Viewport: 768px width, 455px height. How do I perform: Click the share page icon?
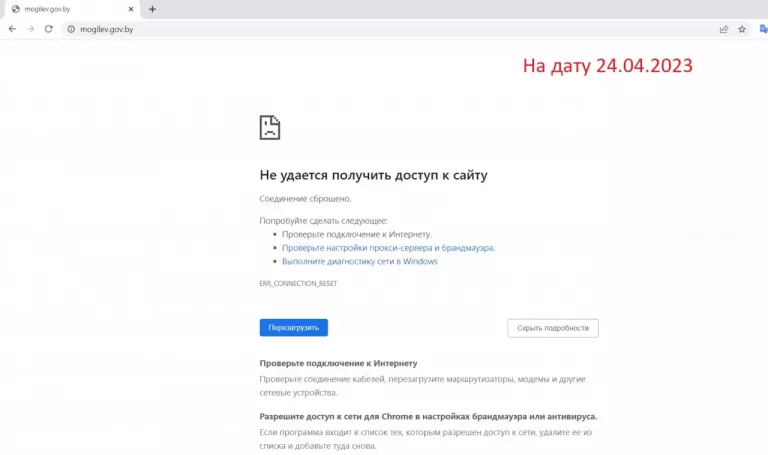[723, 30]
